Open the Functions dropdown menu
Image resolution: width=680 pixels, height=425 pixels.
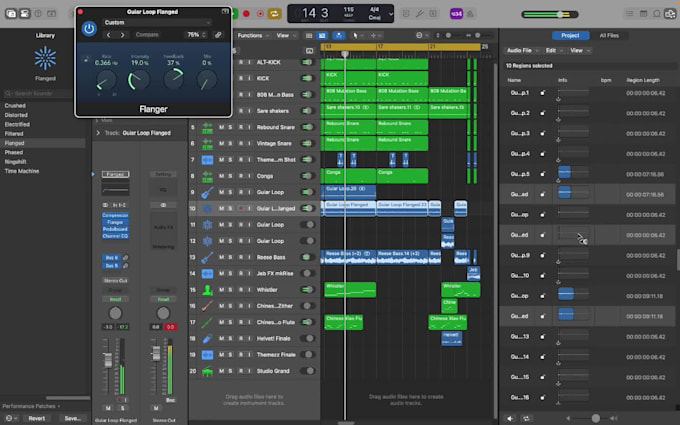point(253,36)
